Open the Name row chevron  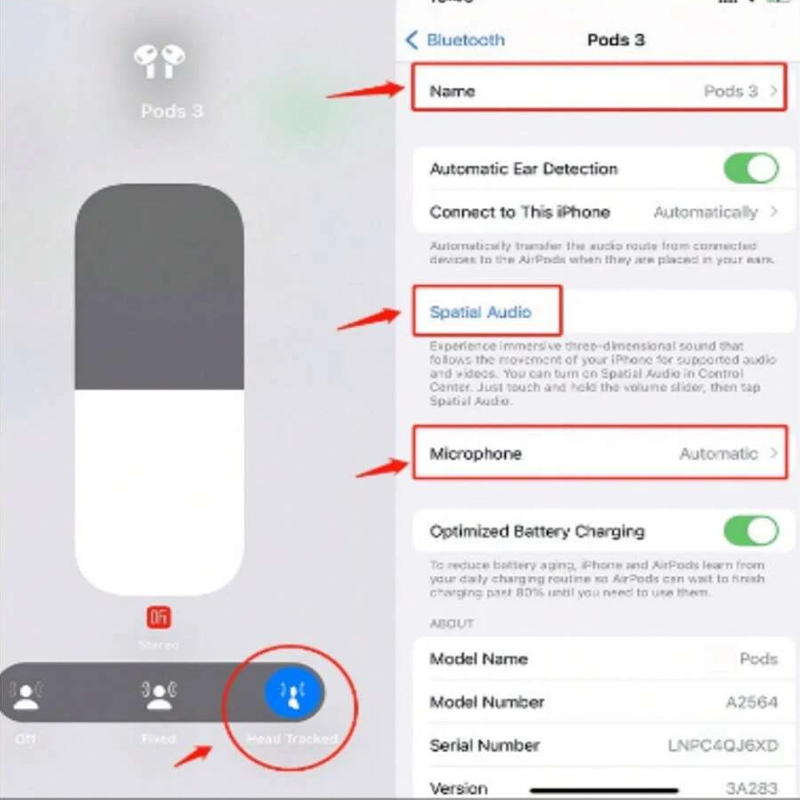773,91
